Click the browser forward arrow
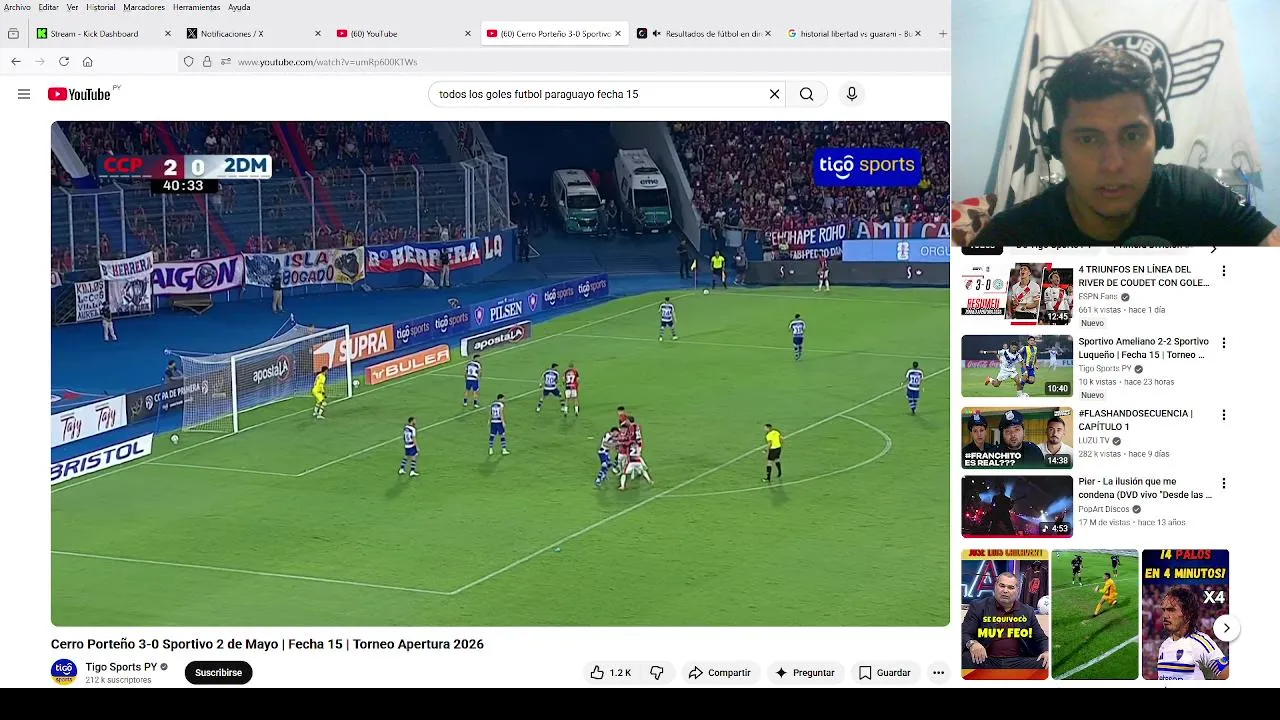 point(40,62)
